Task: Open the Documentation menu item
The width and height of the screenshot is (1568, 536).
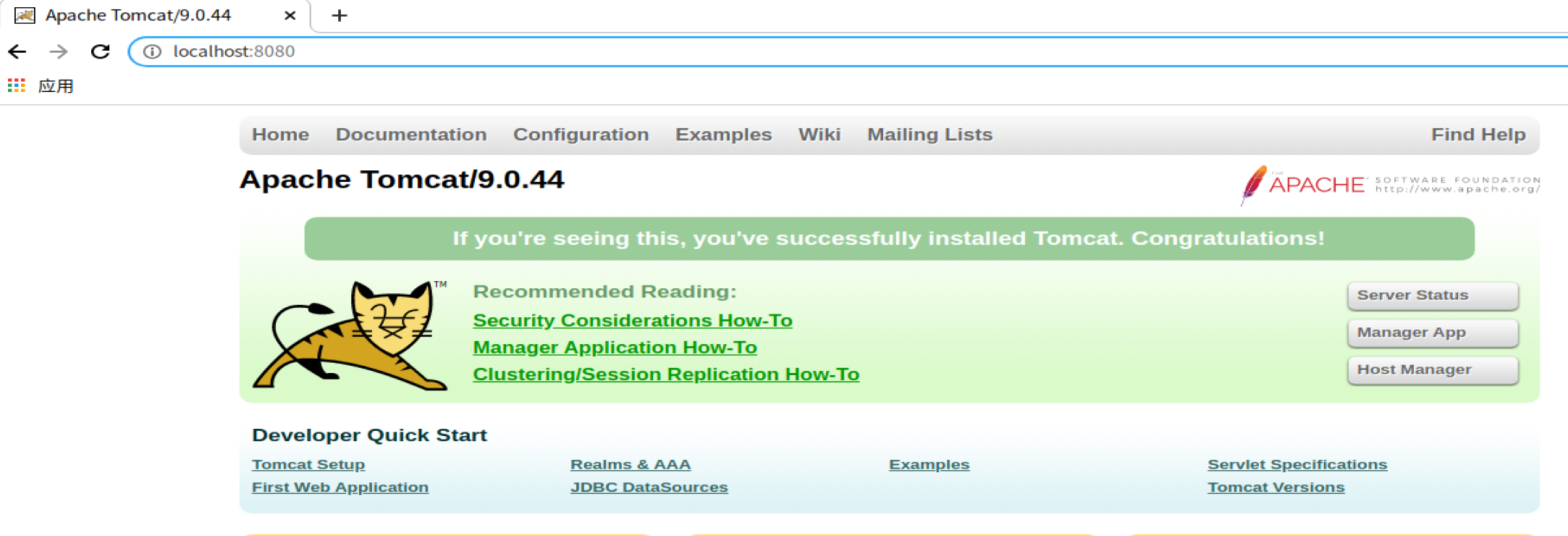Action: [x=410, y=135]
